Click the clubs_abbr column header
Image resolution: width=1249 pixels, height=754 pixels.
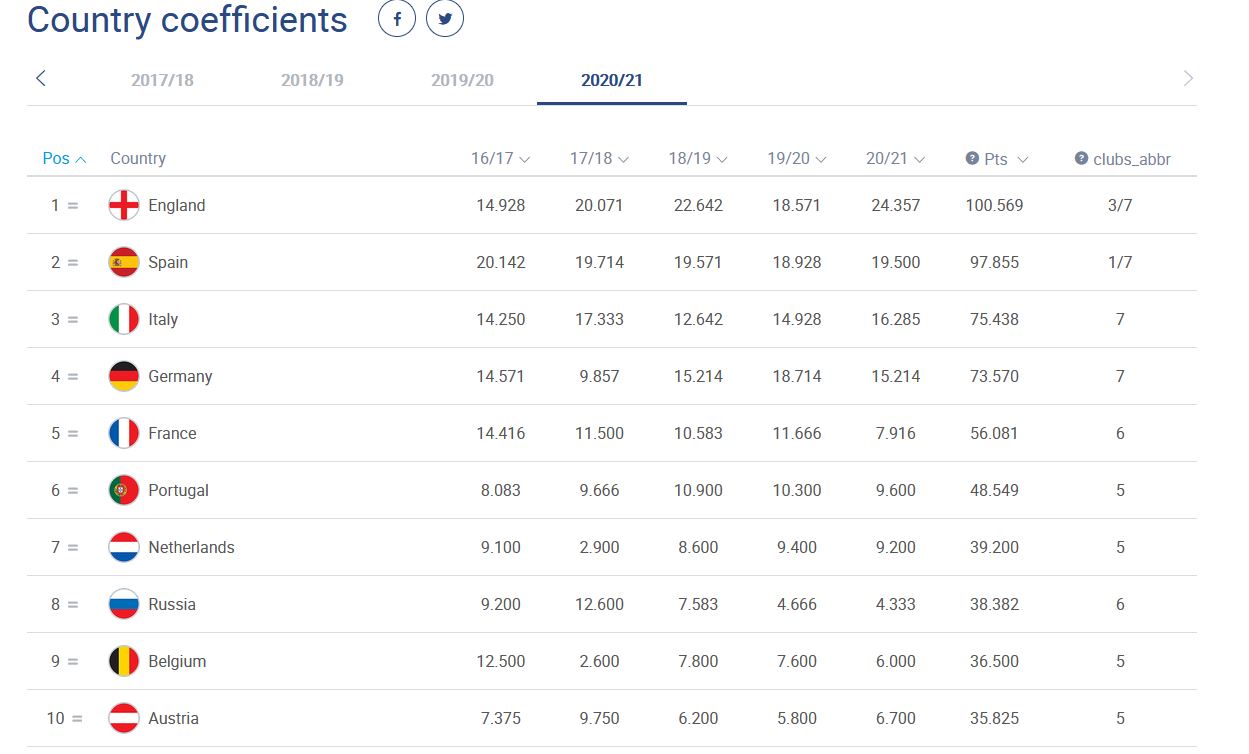point(1132,158)
